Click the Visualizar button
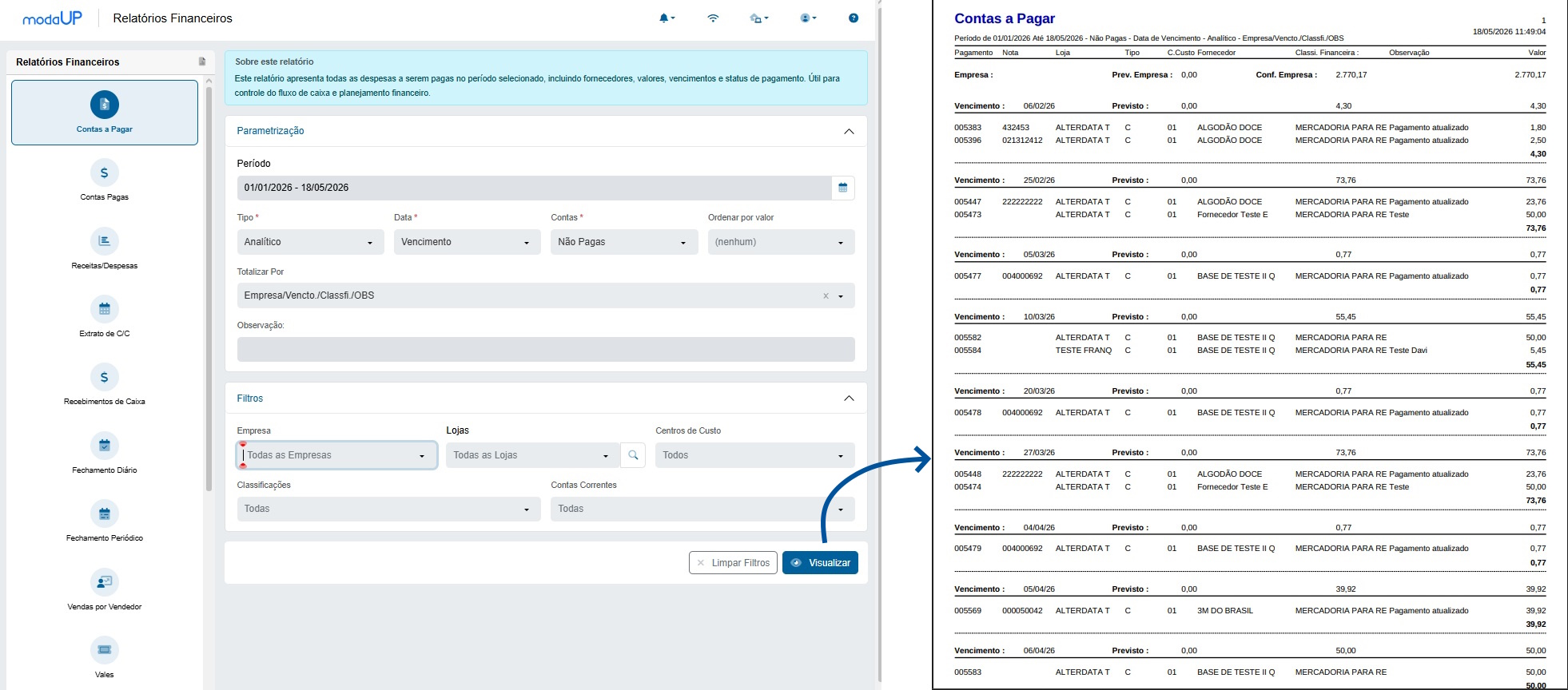 (820, 563)
